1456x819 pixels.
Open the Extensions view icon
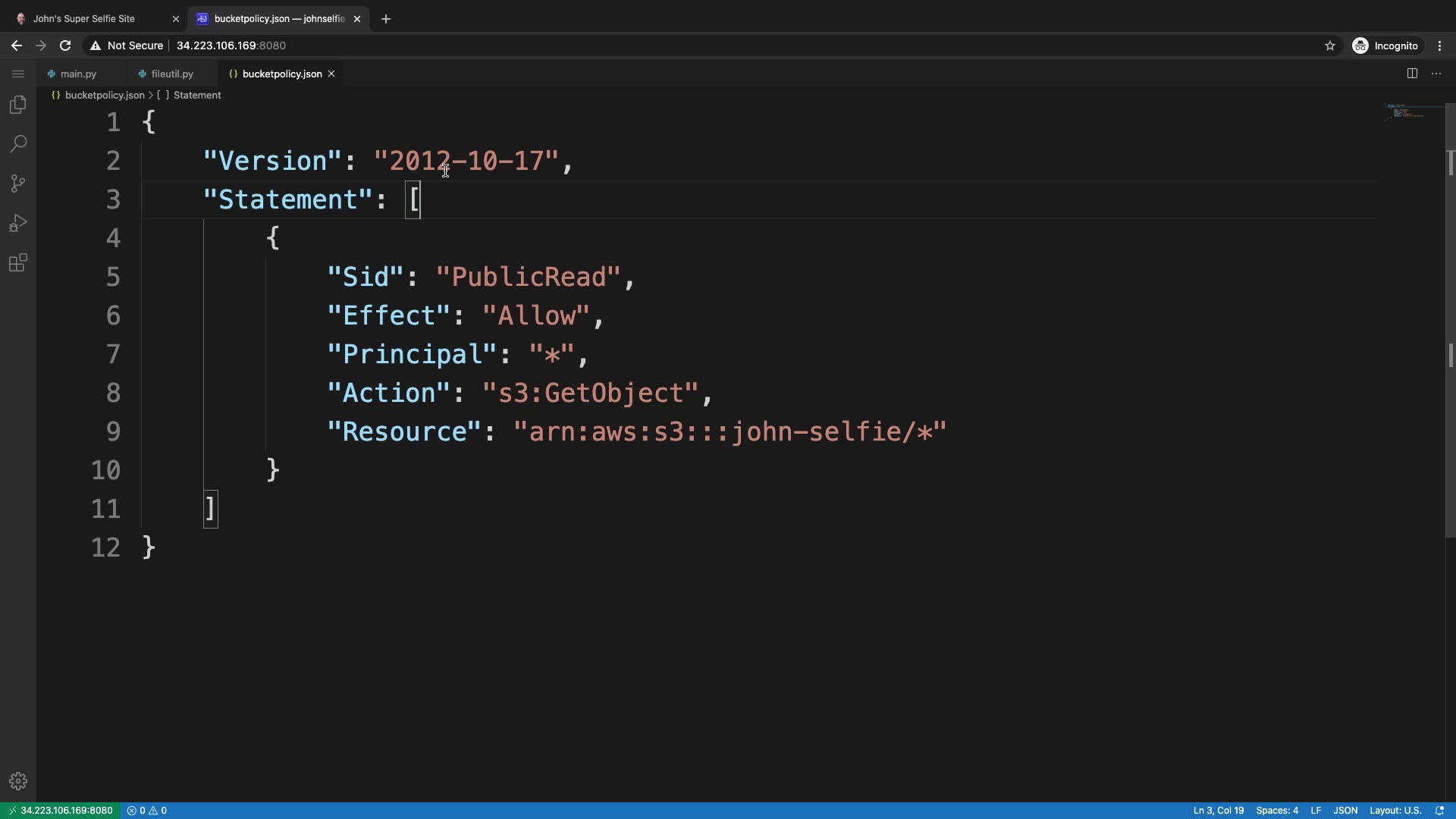pos(18,263)
